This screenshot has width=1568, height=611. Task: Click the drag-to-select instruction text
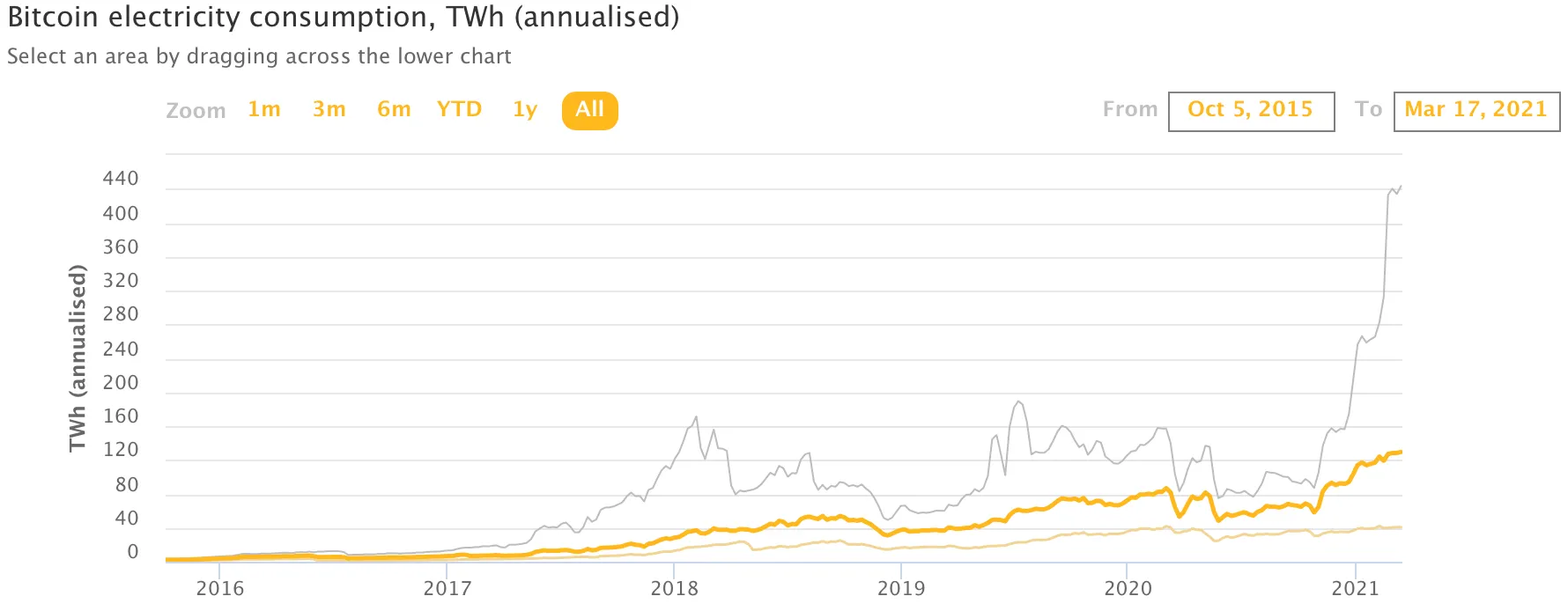[x=259, y=56]
